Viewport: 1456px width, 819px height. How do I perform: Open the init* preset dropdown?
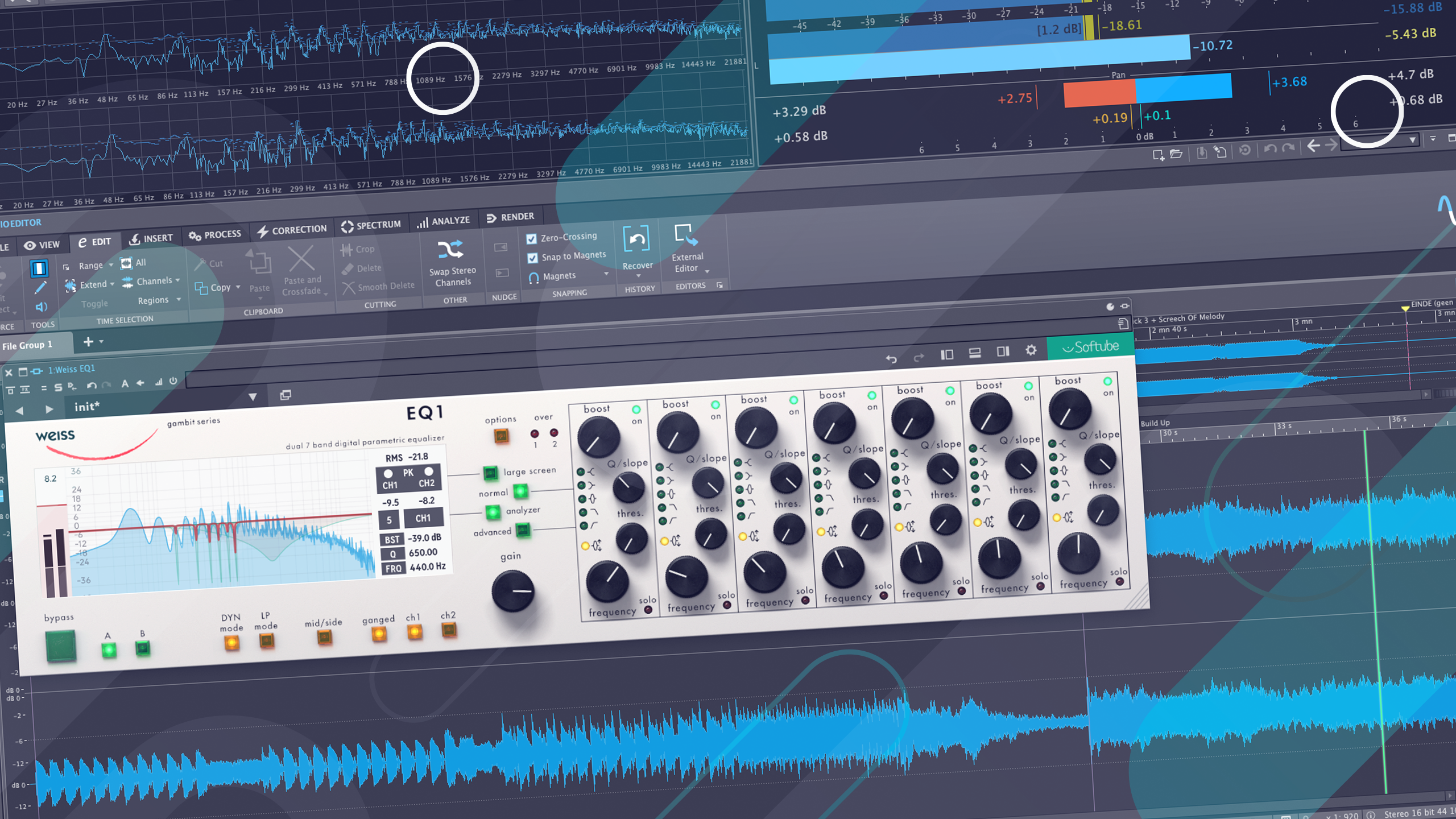click(253, 397)
